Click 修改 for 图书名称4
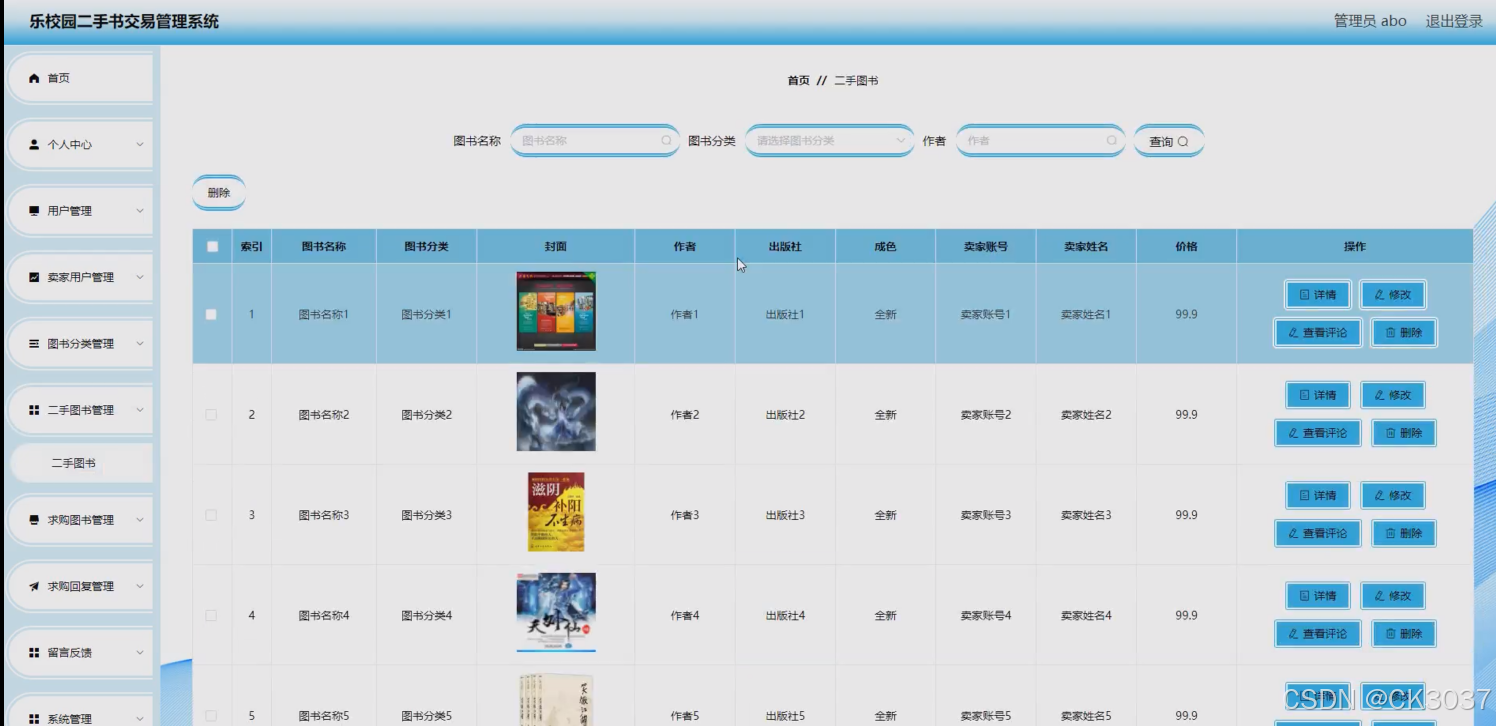The image size is (1496, 726). click(x=1393, y=596)
